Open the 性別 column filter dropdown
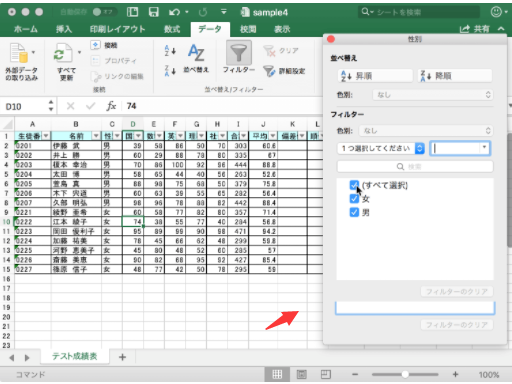The width and height of the screenshot is (512, 384). tap(117, 136)
